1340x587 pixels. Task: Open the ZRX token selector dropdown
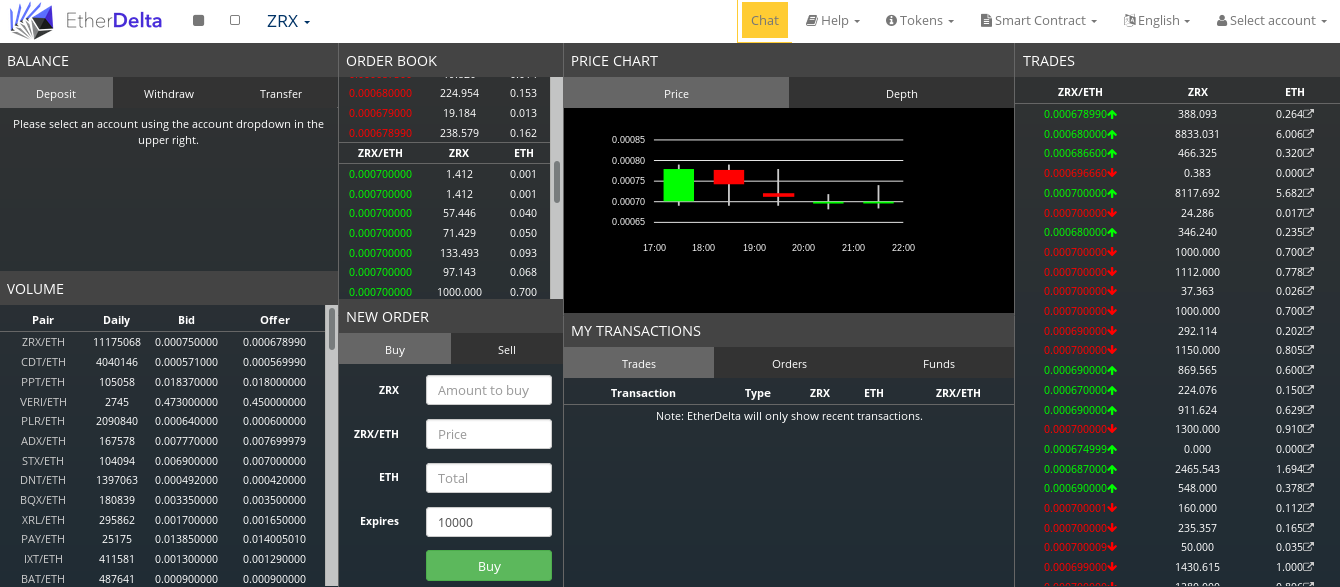288,20
